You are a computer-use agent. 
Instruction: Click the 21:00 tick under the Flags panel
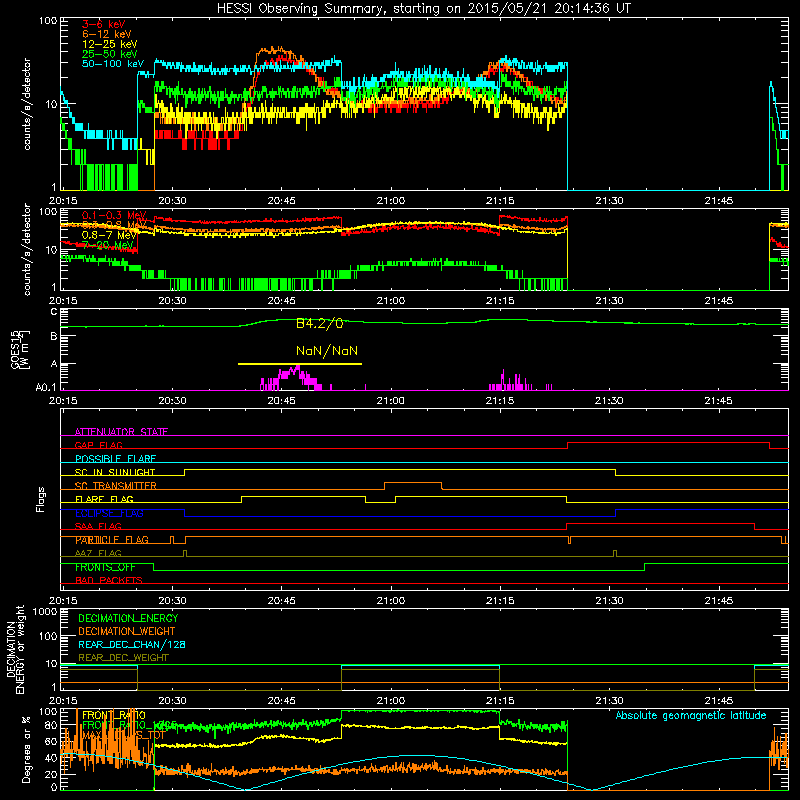[x=391, y=601]
